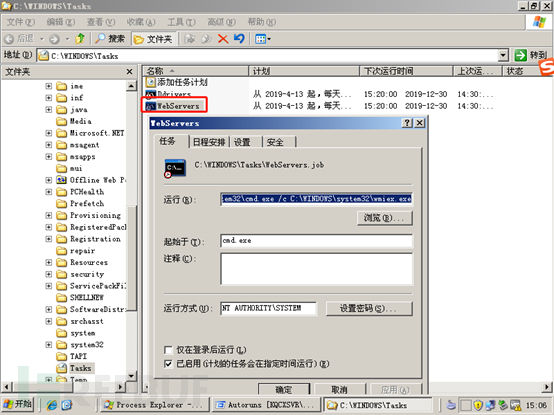Viewport: 554px width, 415px height.
Task: Click the Run as NT AUTHORITY\SYSTEM field
Action: [x=269, y=308]
